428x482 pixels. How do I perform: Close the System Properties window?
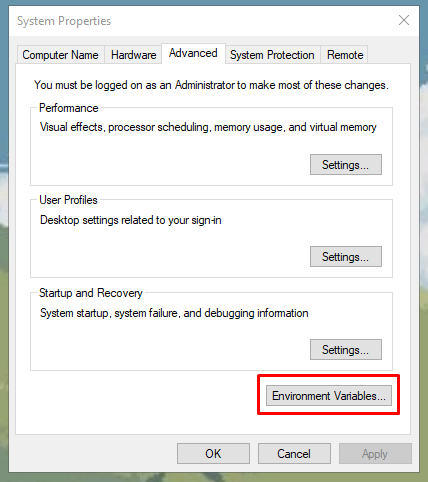click(404, 20)
